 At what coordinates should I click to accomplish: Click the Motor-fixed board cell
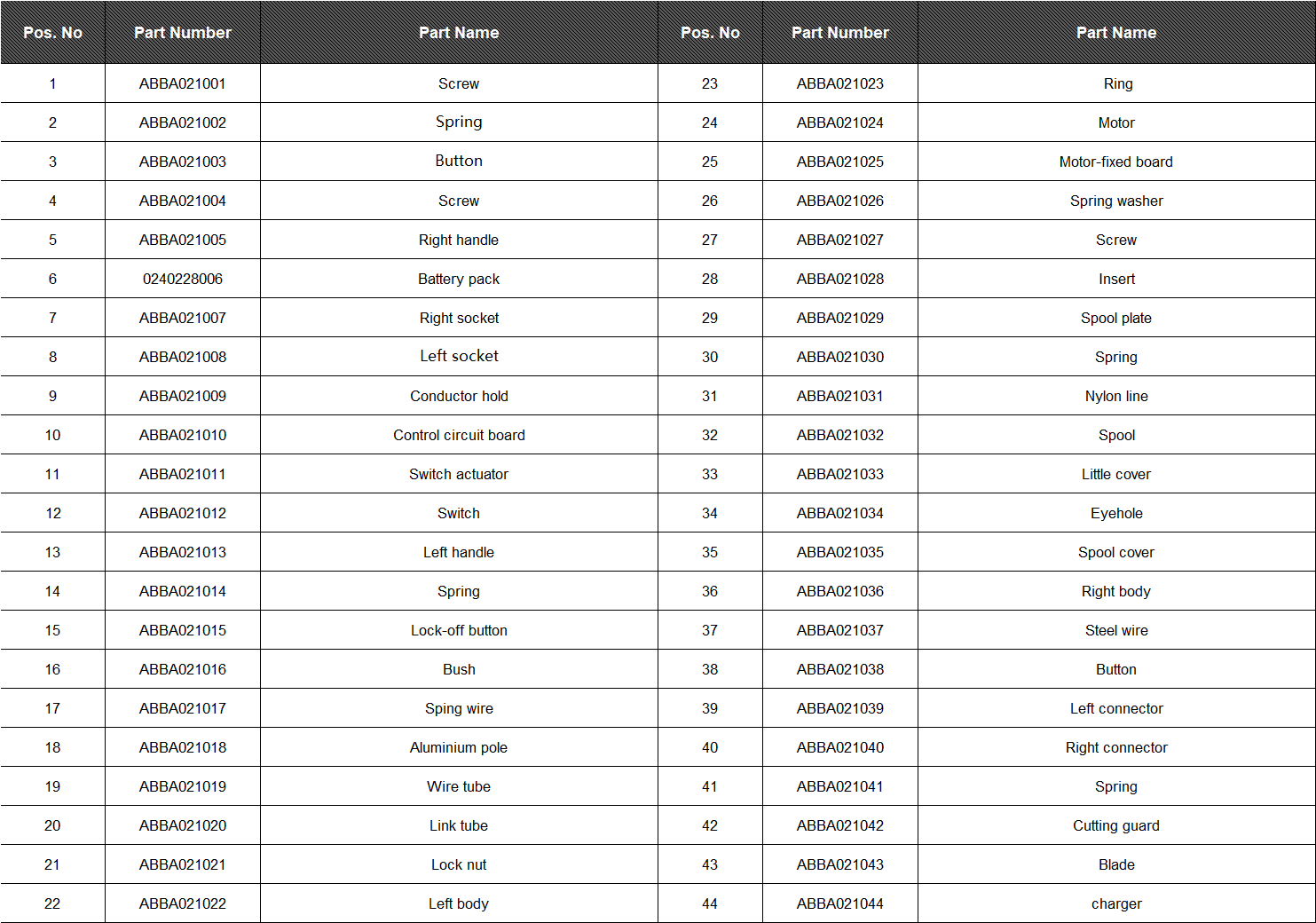tap(1116, 162)
